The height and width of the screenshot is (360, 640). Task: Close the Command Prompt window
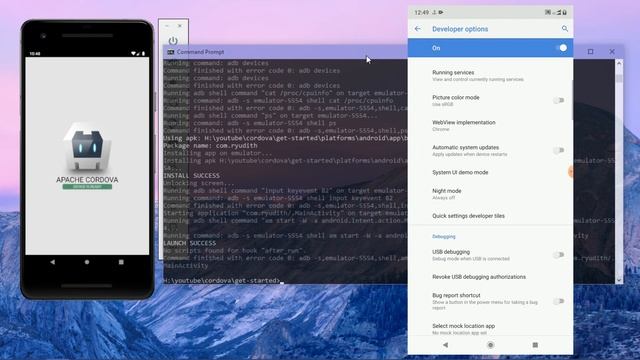pos(612,51)
